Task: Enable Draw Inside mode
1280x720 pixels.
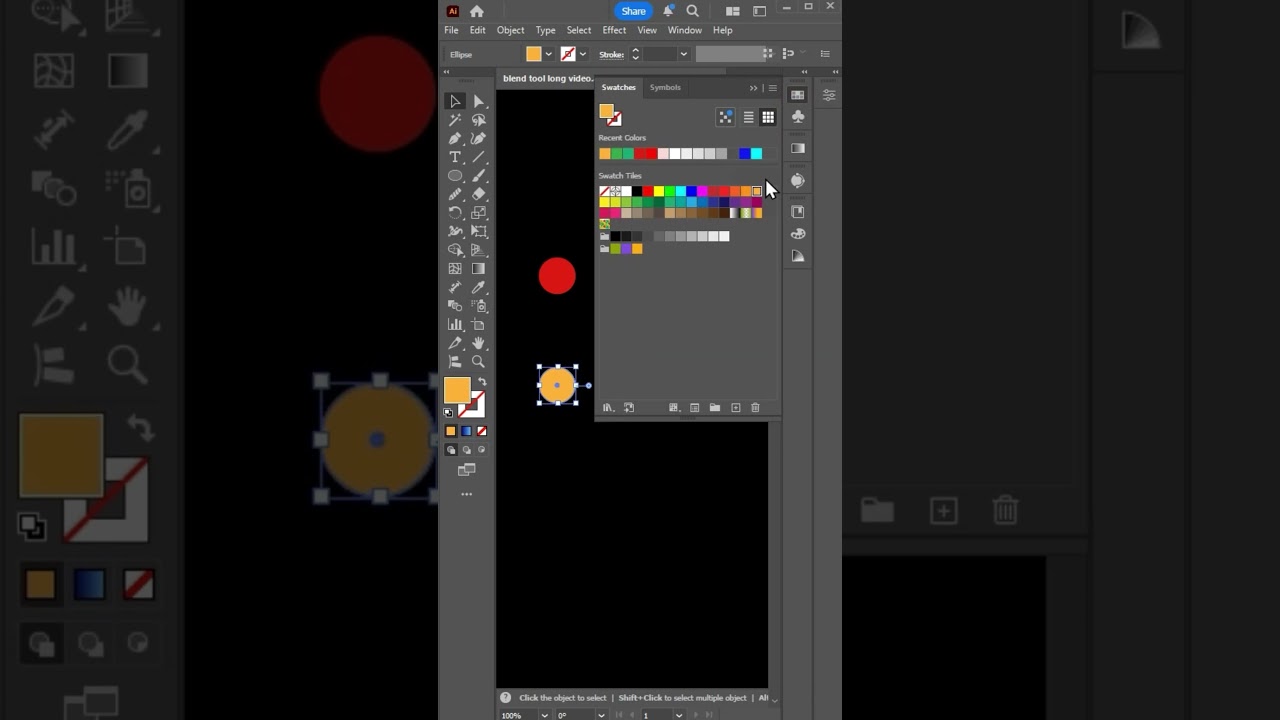Action: (481, 450)
